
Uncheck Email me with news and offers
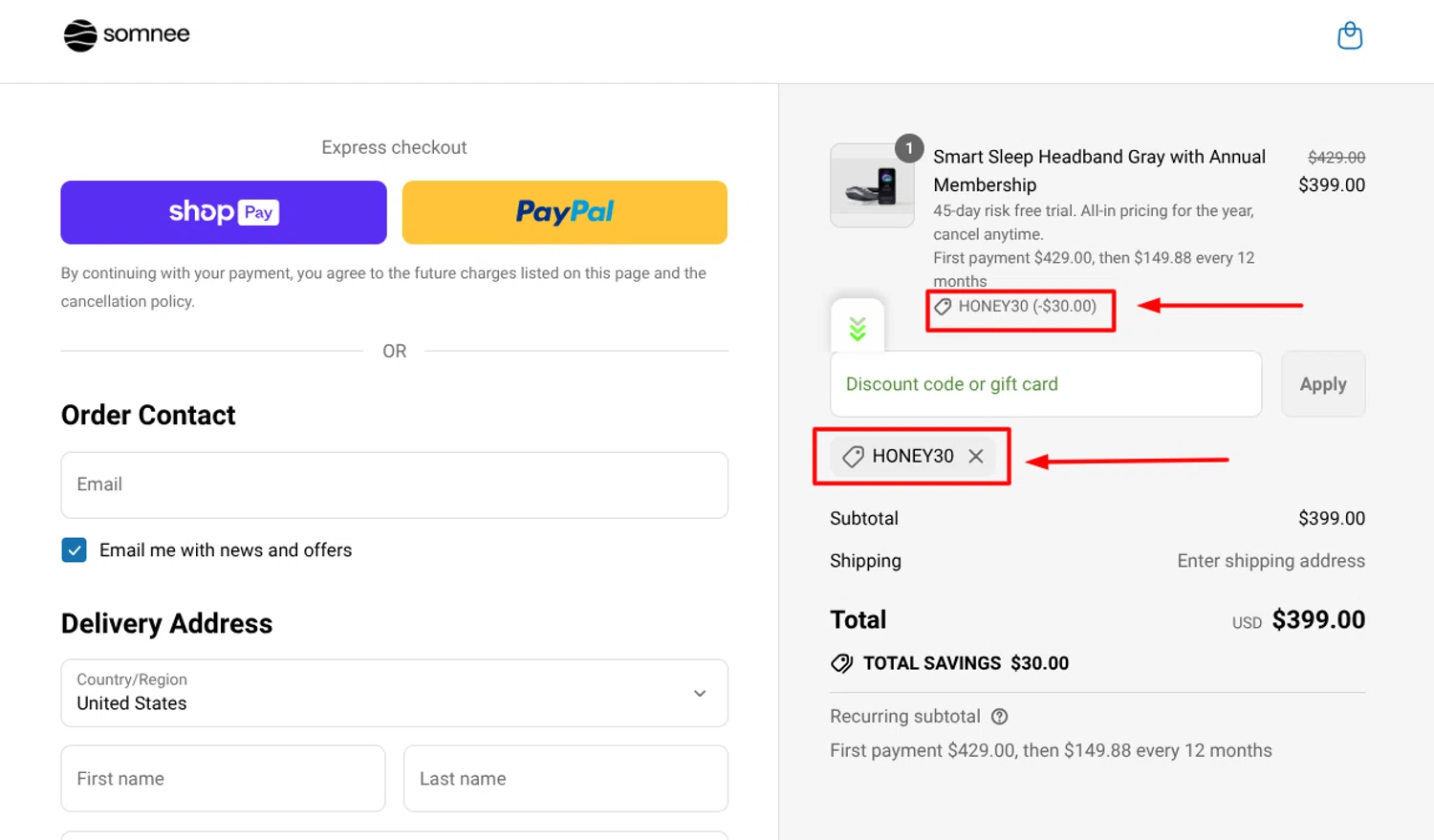[74, 550]
